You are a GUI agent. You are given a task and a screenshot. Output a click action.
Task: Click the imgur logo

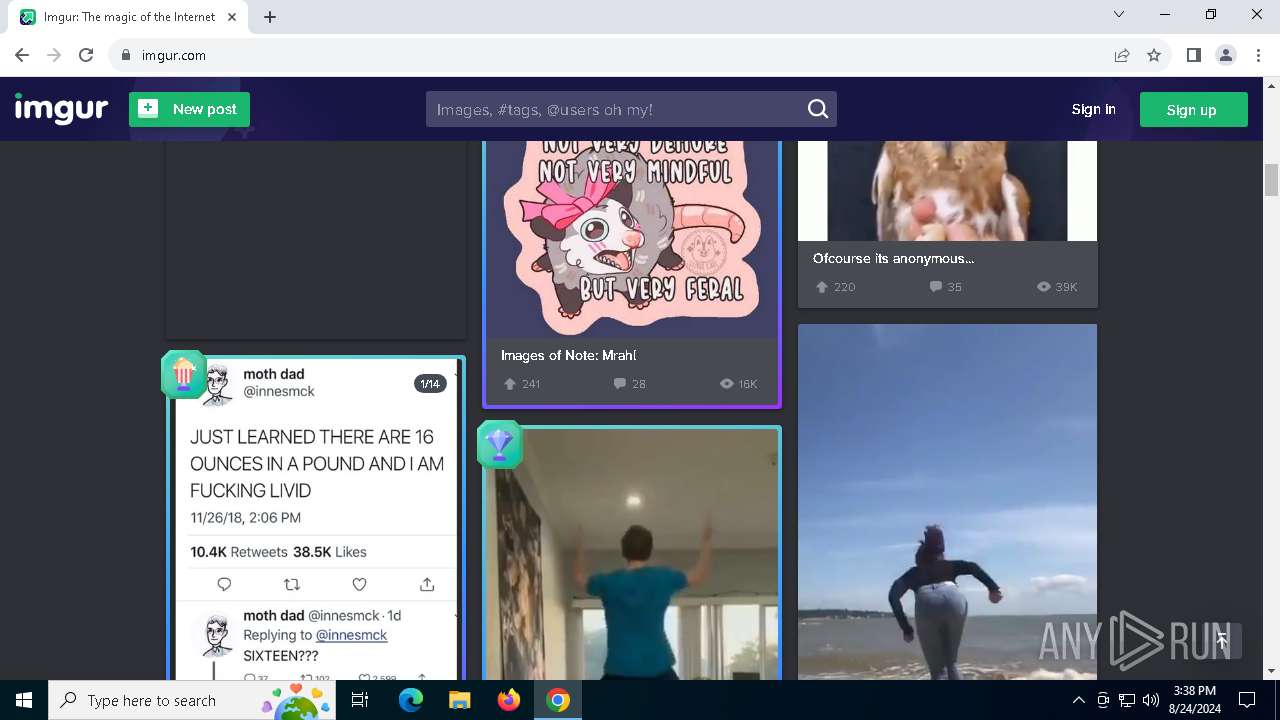click(x=61, y=109)
